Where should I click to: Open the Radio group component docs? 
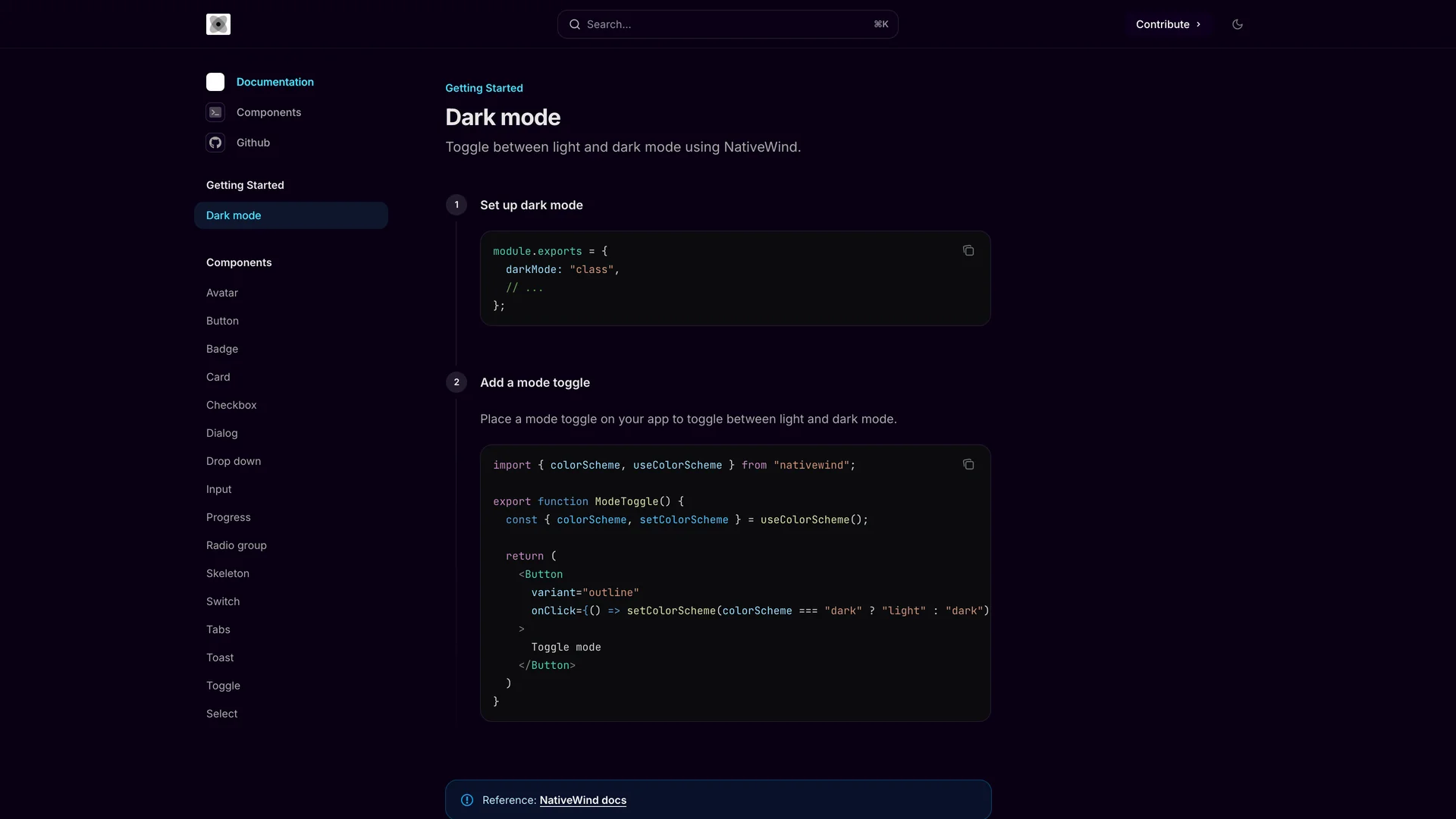pos(237,545)
